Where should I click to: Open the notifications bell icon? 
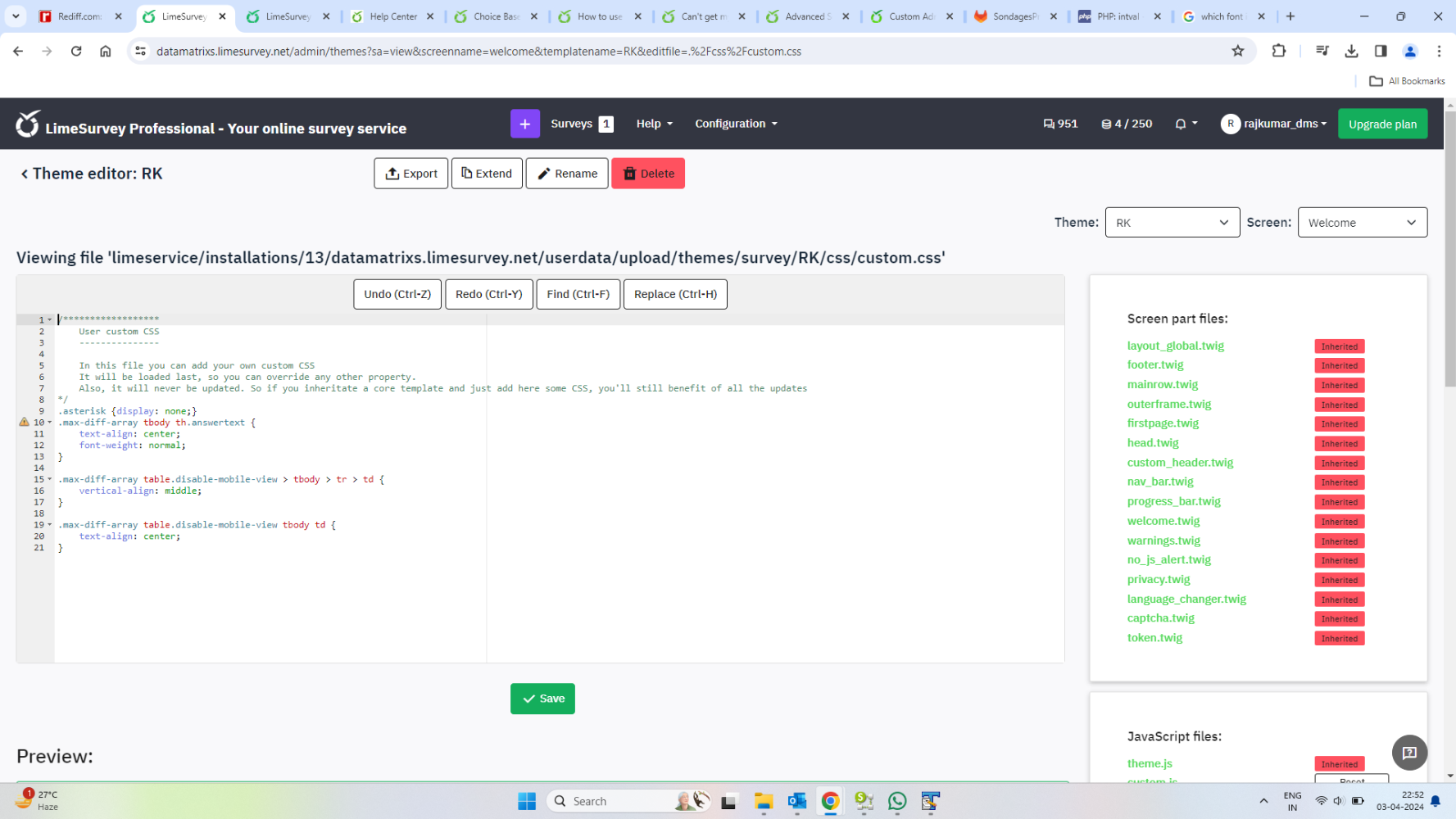click(x=1181, y=124)
